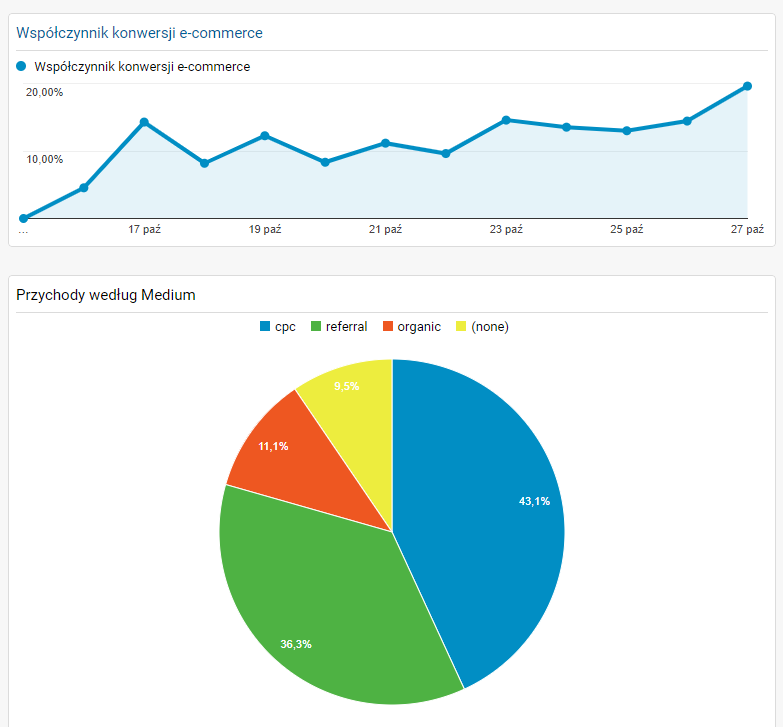
Task: Open the Współczynnik konwersji e-commerce widget title
Action: click(x=139, y=33)
